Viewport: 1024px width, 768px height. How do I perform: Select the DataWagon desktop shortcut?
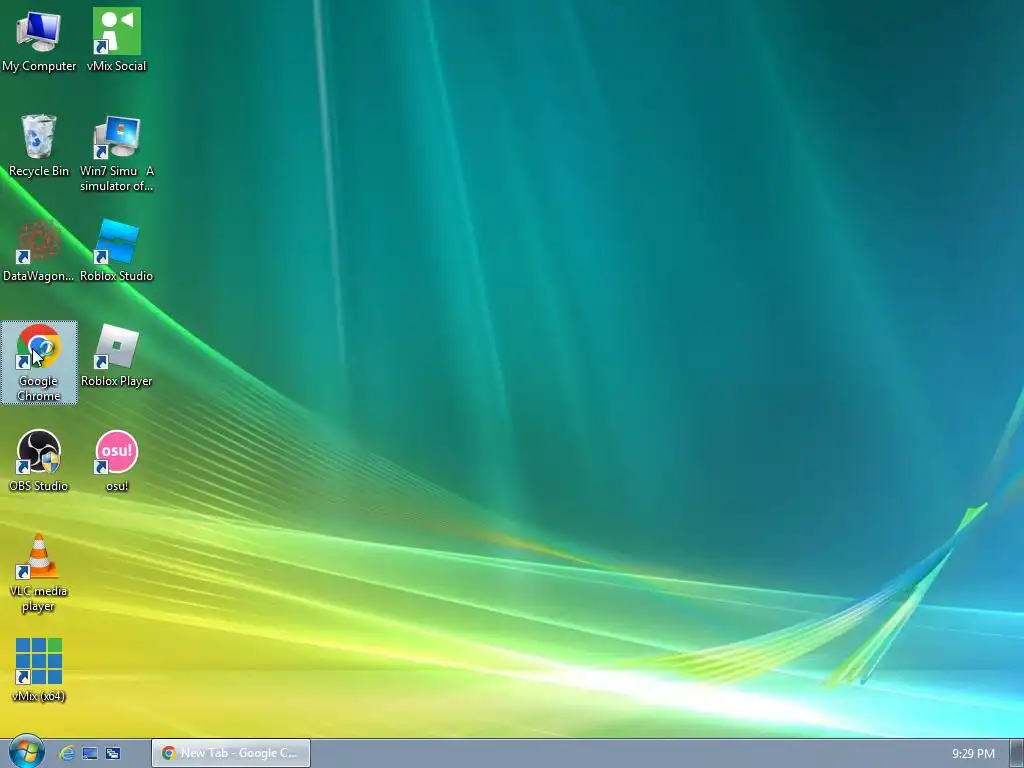39,251
